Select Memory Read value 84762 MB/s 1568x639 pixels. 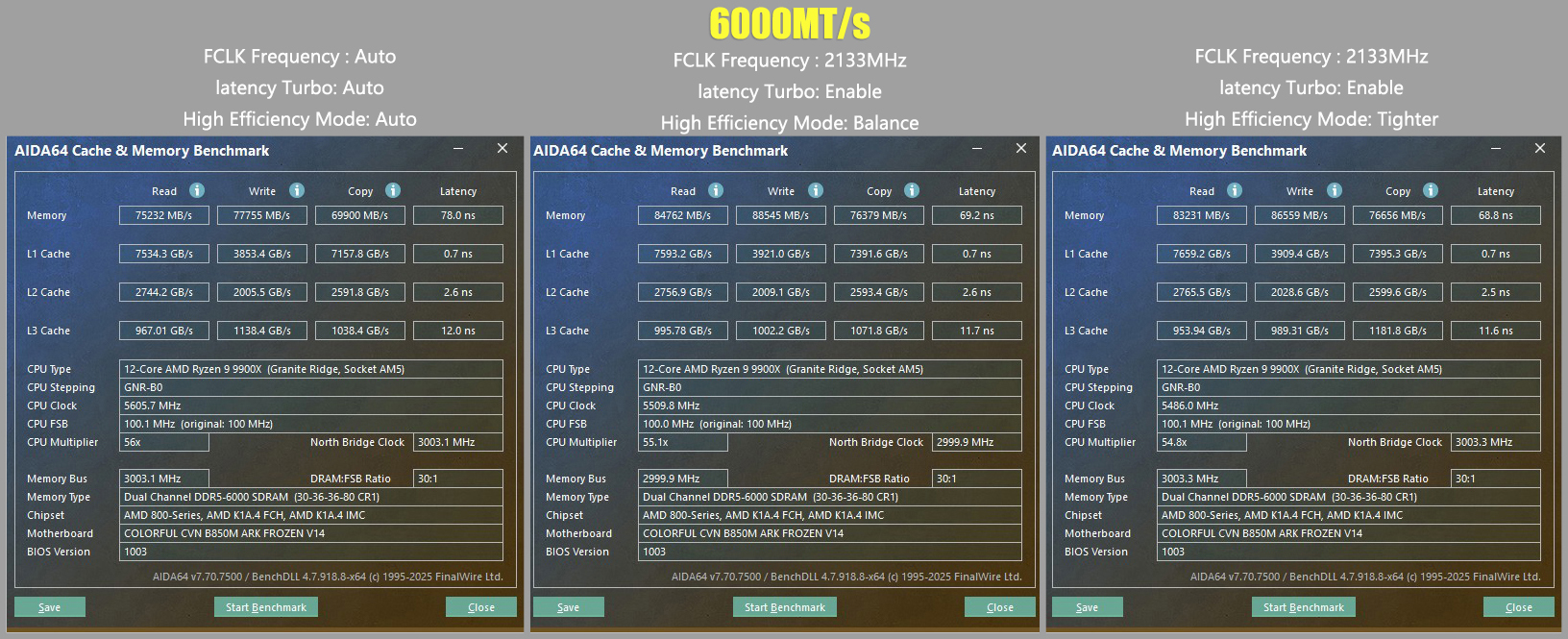(x=683, y=215)
